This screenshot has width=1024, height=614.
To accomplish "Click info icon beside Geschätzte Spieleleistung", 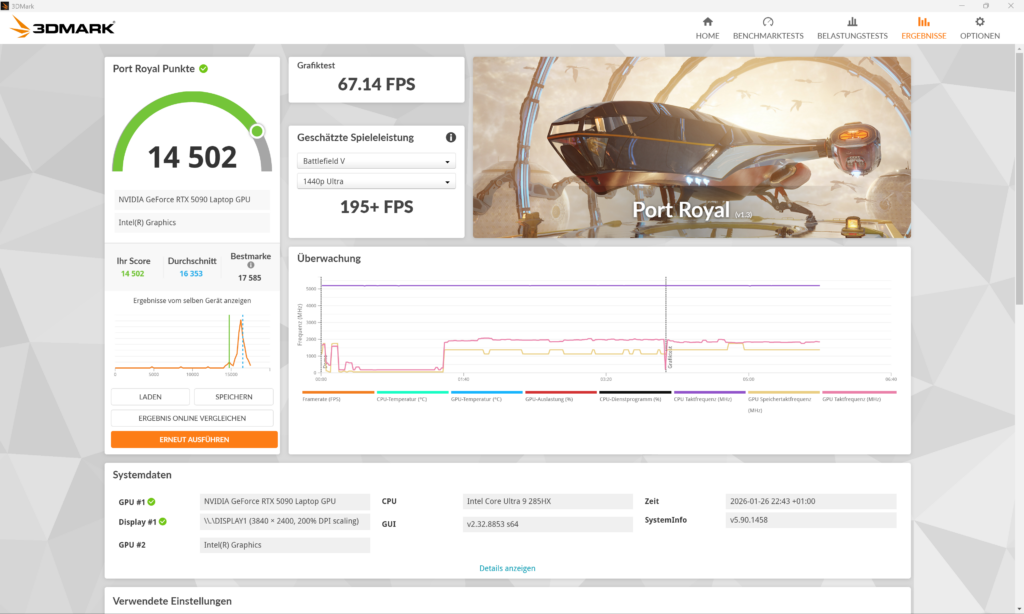I will (x=451, y=137).
